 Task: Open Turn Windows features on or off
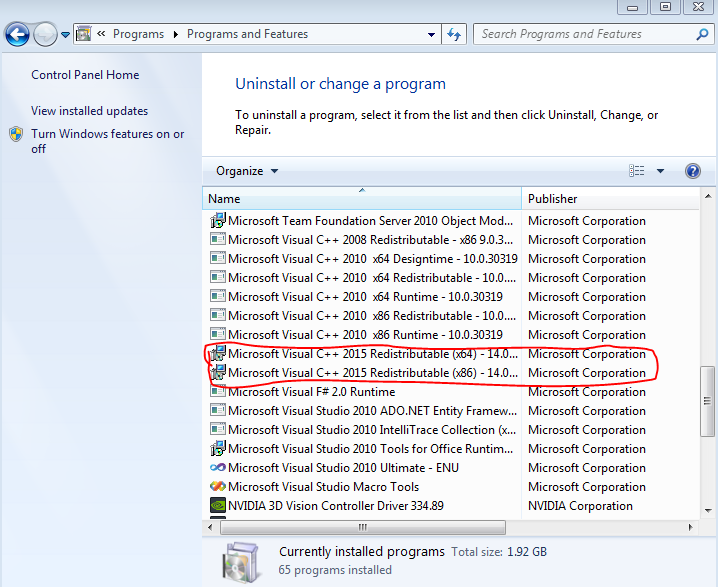click(x=108, y=141)
